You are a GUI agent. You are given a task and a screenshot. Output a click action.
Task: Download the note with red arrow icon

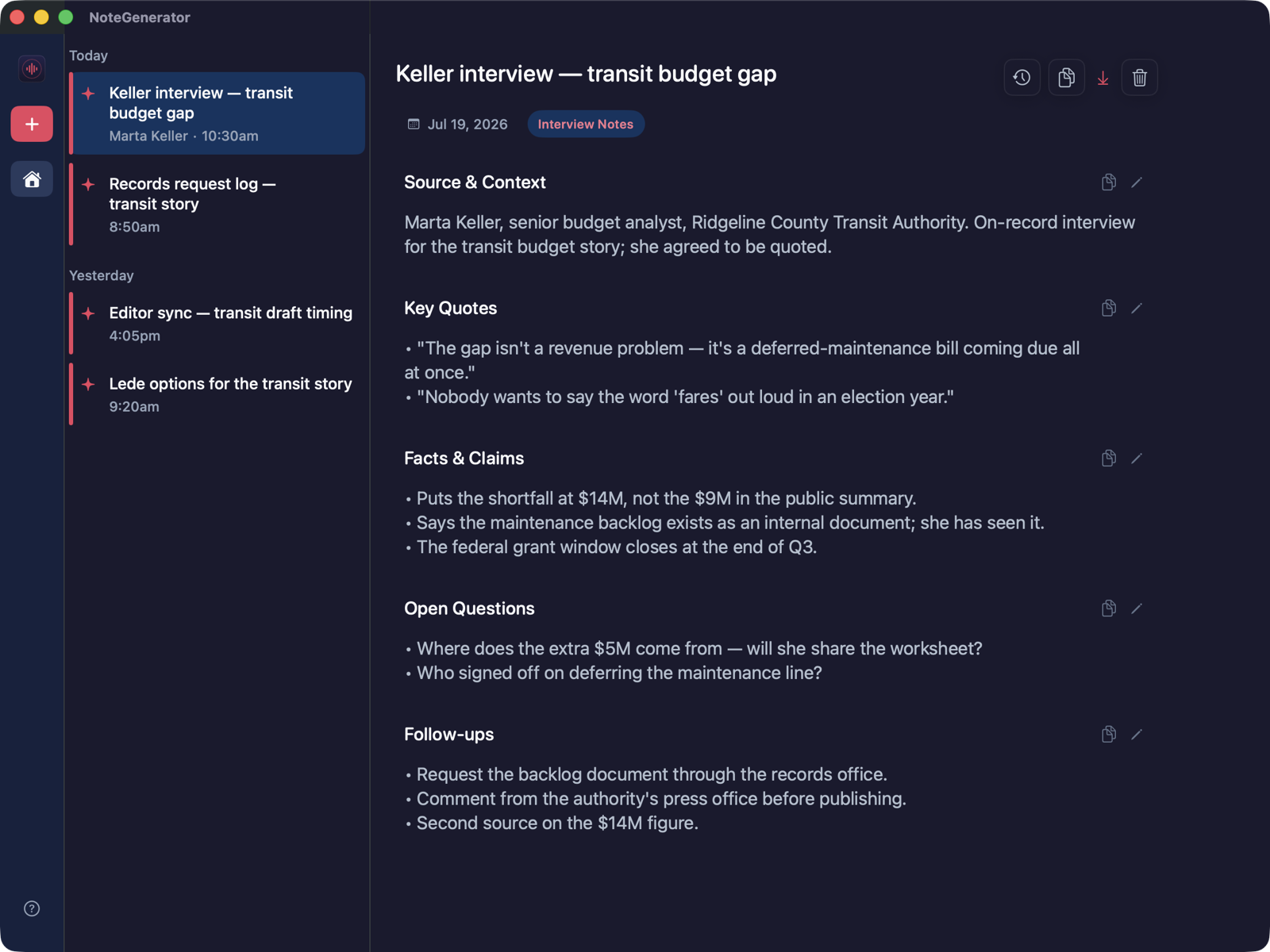coord(1103,78)
